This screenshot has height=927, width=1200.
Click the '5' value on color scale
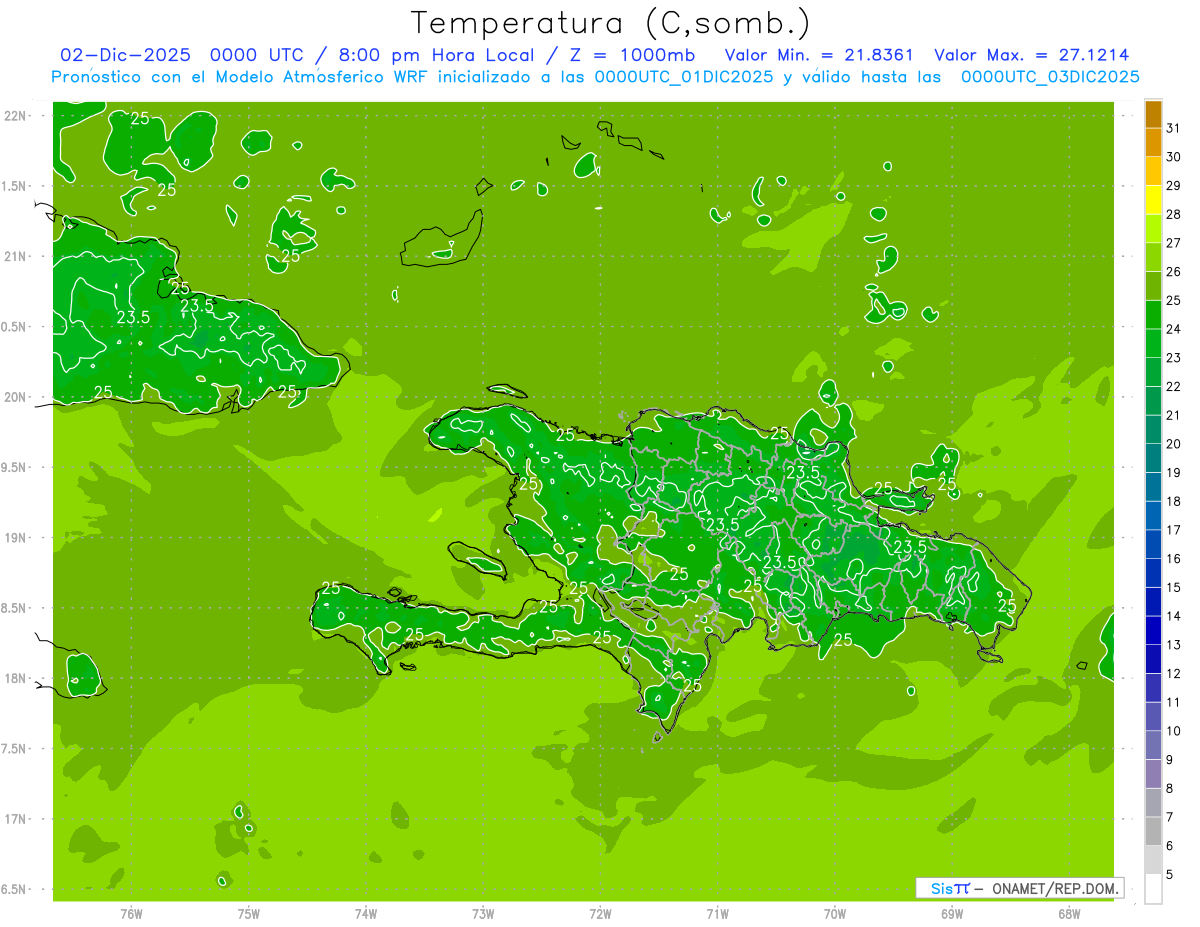[1170, 875]
